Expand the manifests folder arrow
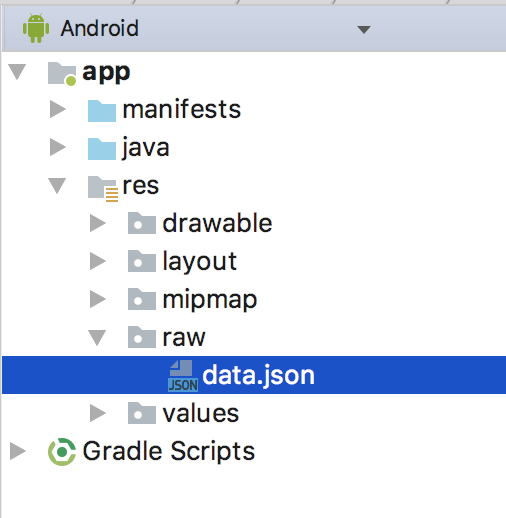 (x=58, y=109)
